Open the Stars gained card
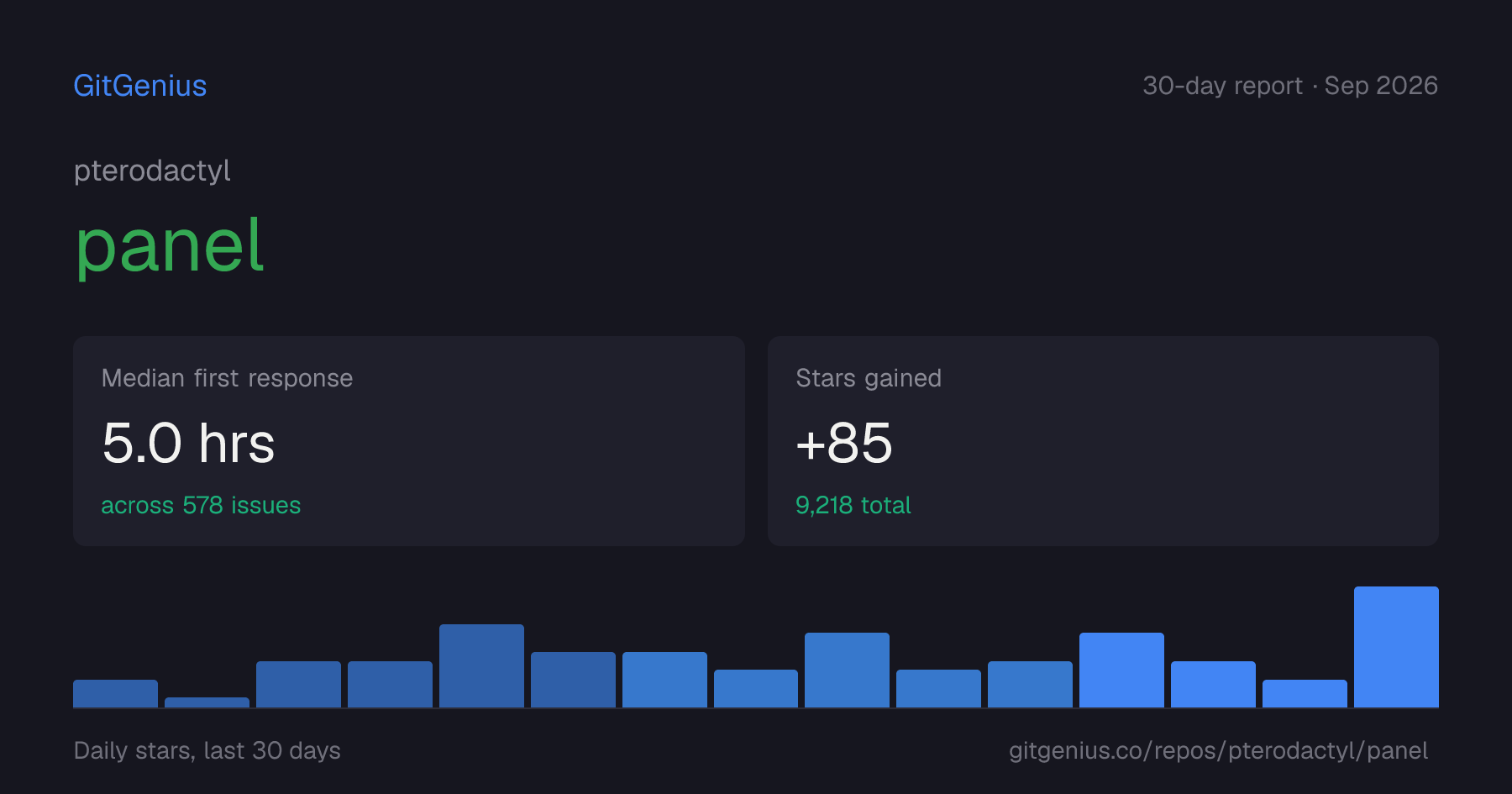The height and width of the screenshot is (794, 1512). [1103, 441]
